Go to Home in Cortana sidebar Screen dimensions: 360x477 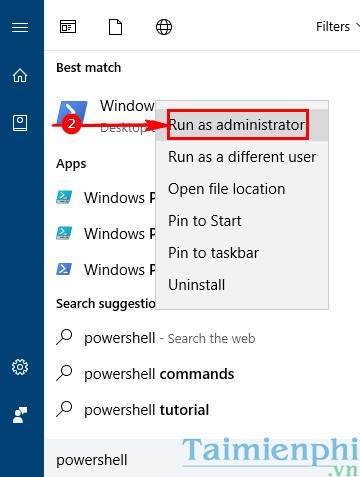click(x=20, y=75)
